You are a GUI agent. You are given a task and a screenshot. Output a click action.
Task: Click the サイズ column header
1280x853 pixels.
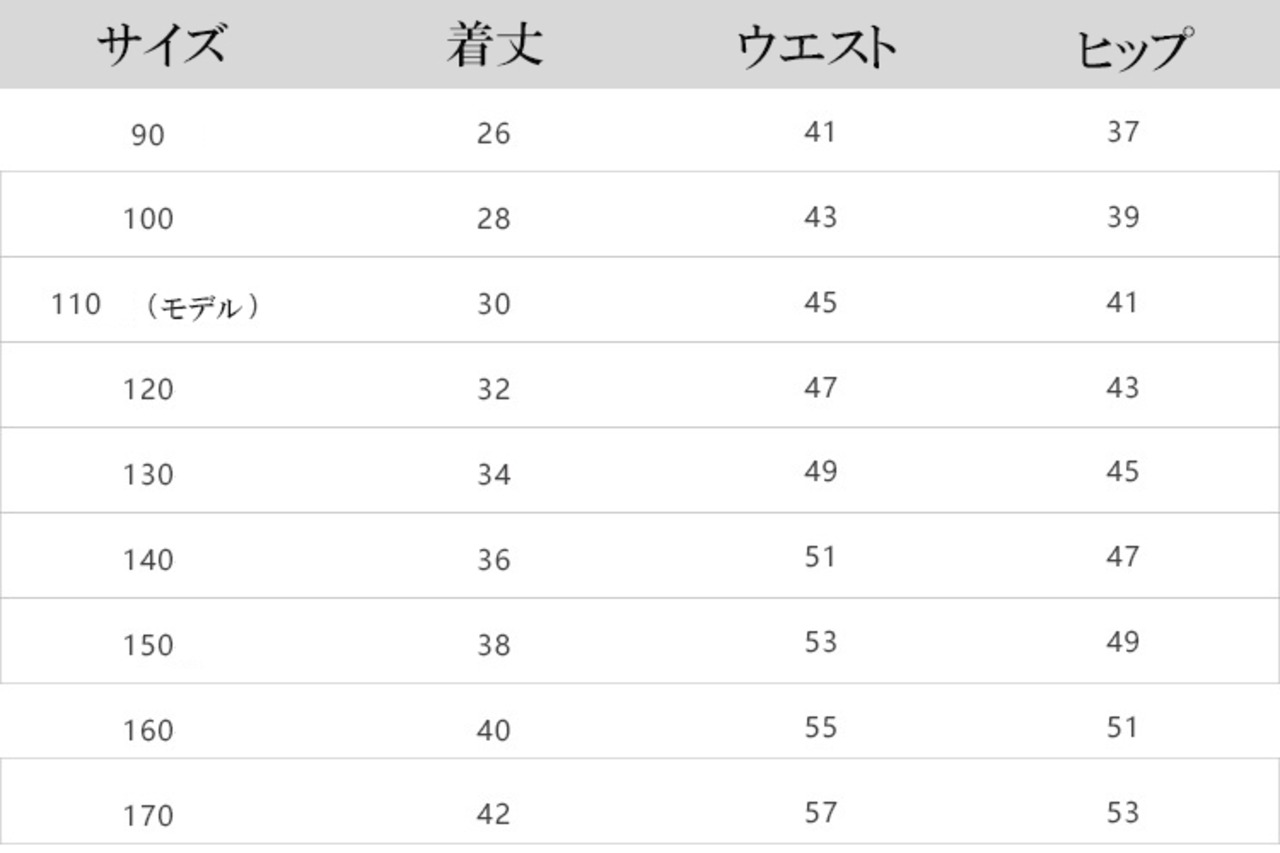[160, 47]
